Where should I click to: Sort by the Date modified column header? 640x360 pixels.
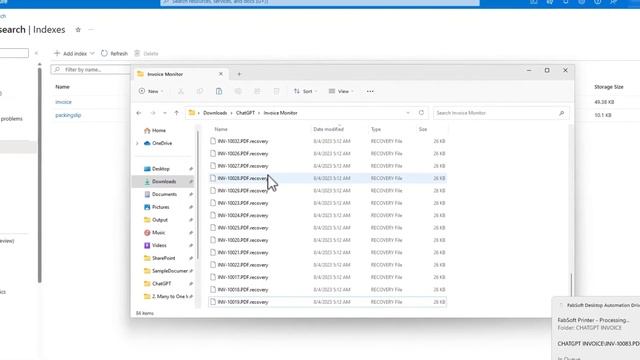[x=328, y=129]
